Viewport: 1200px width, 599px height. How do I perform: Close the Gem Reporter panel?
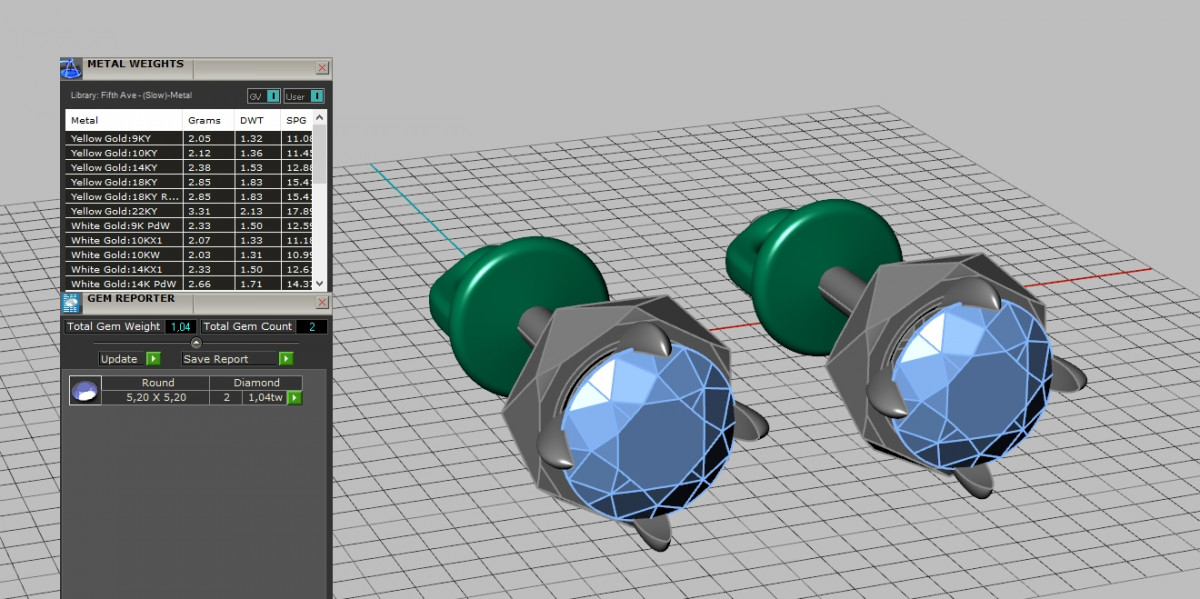pyautogui.click(x=322, y=302)
